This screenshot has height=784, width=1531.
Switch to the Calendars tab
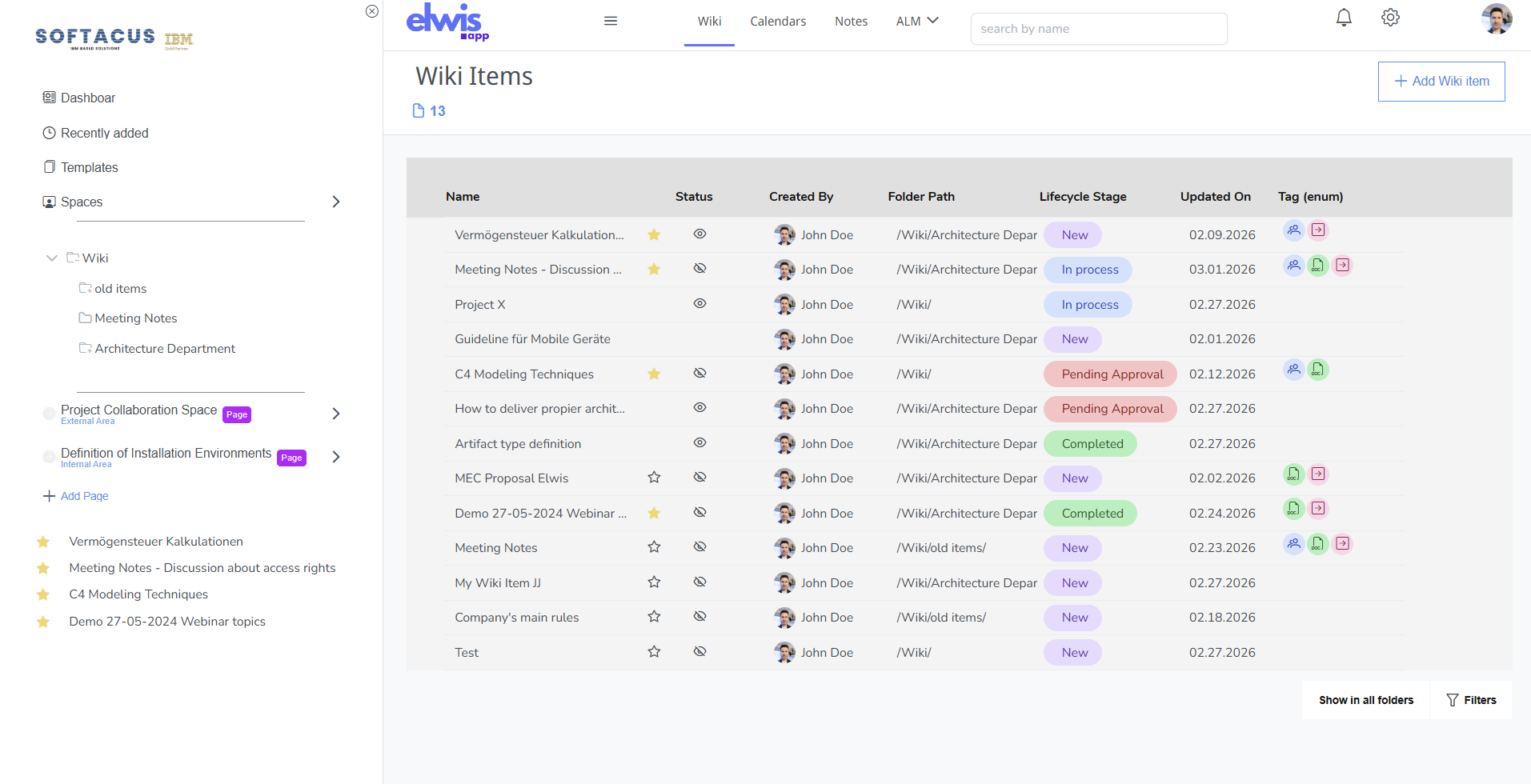click(777, 22)
